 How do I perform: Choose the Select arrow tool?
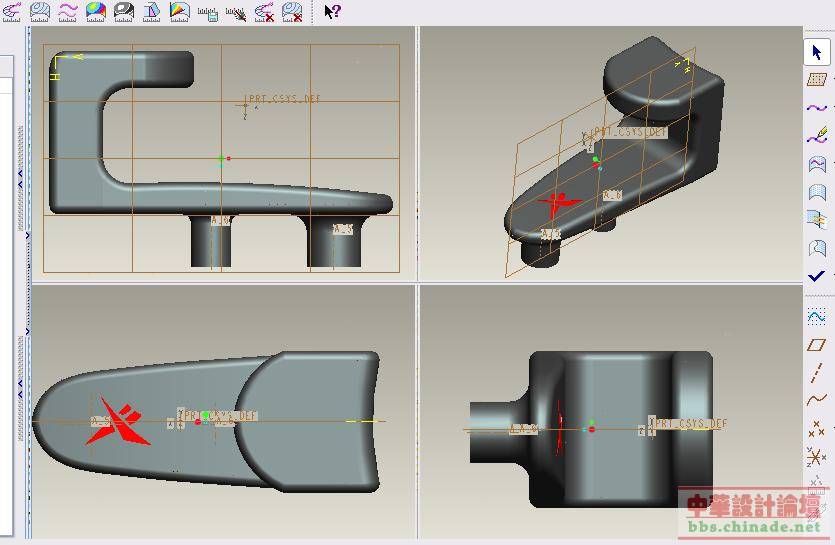(817, 52)
